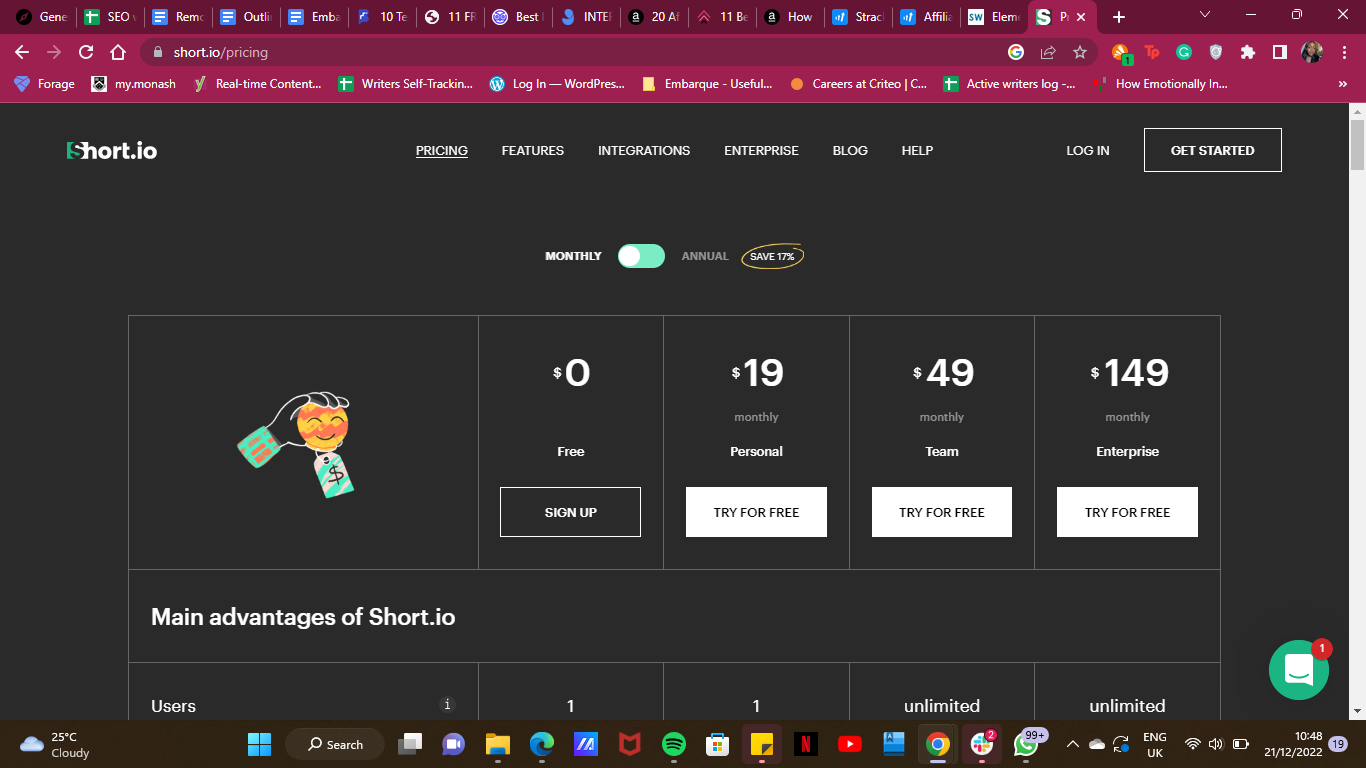
Task: Close the active Short.io pricing tab
Action: coord(1081,17)
